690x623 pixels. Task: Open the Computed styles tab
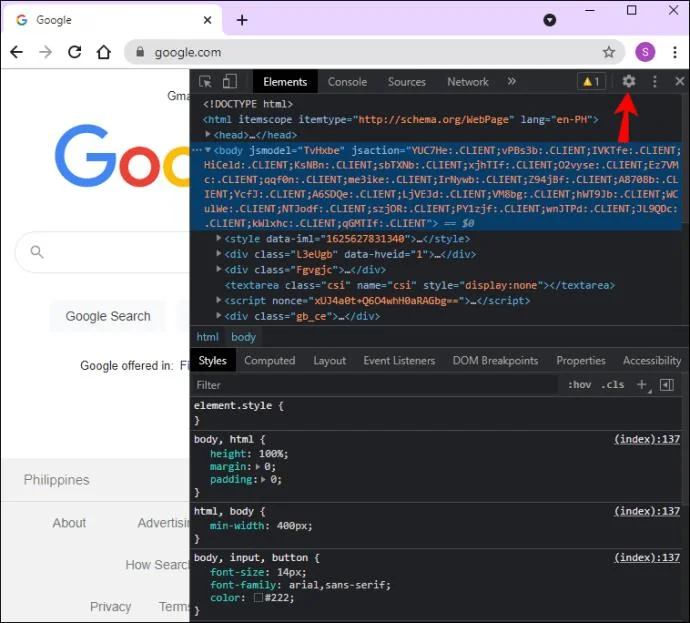coord(270,361)
